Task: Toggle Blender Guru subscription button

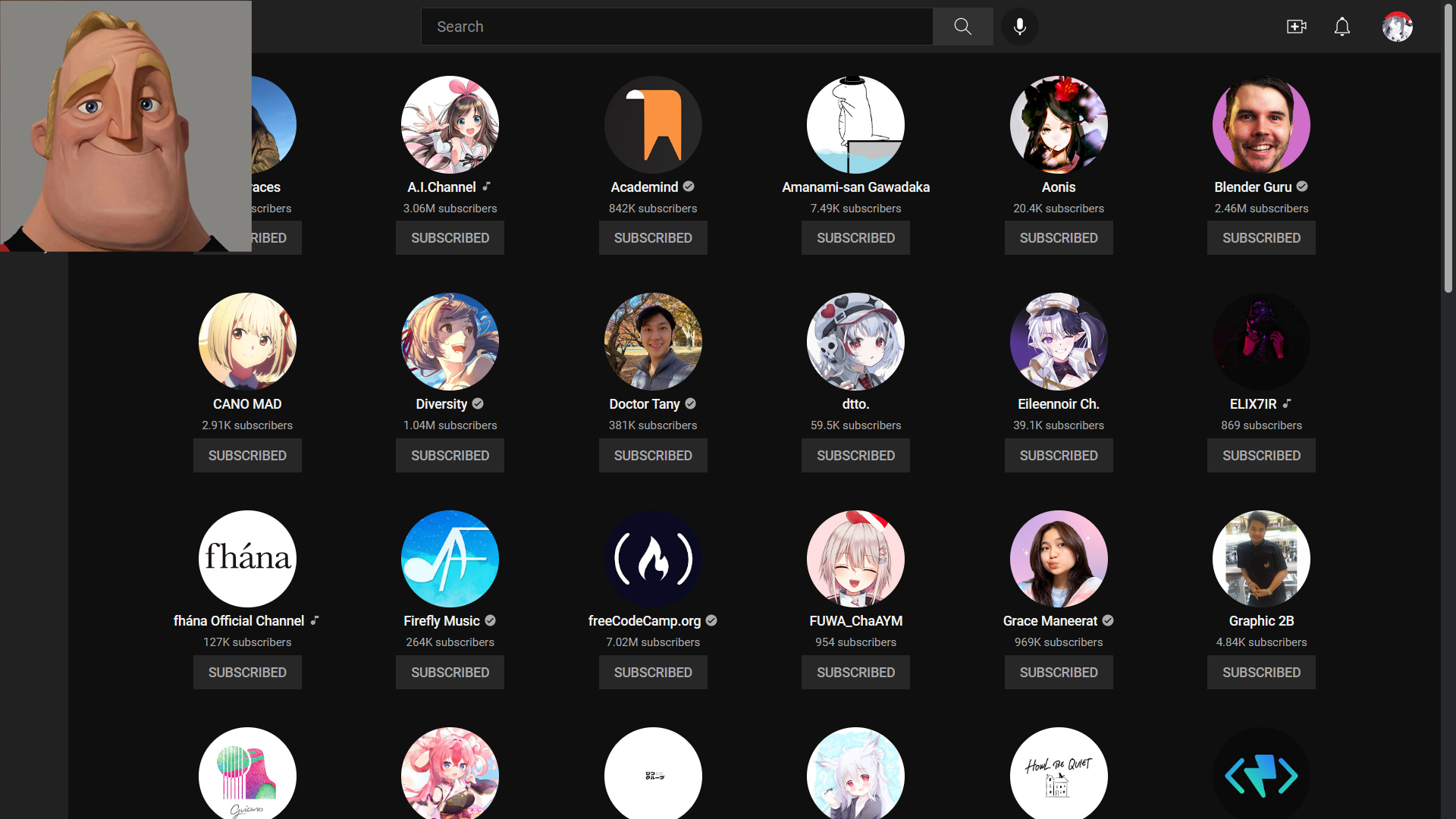Action: pos(1260,238)
